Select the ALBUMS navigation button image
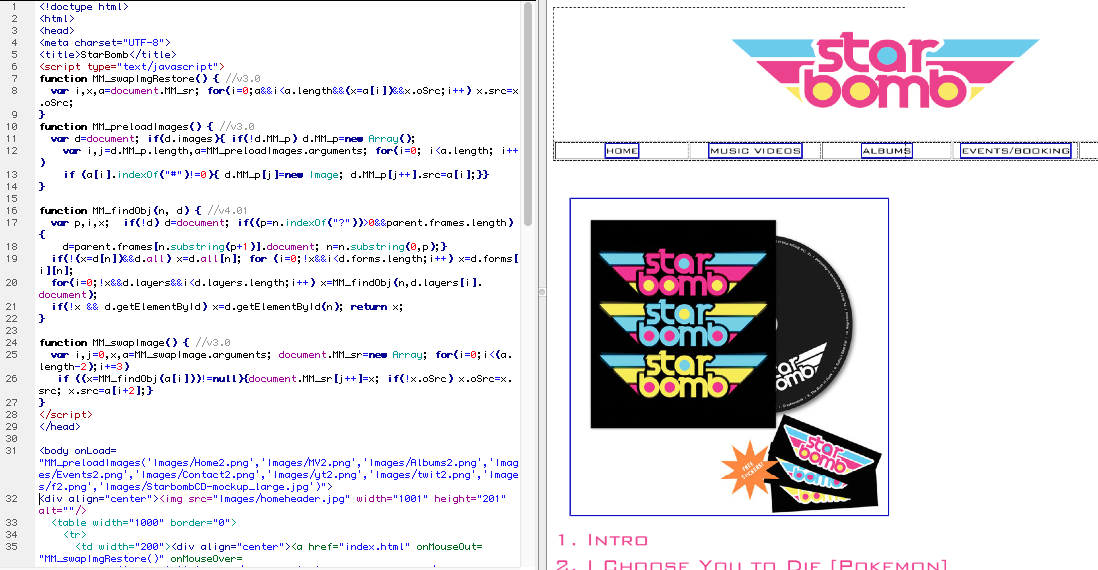Viewport: 1098px width, 570px height. [x=887, y=151]
